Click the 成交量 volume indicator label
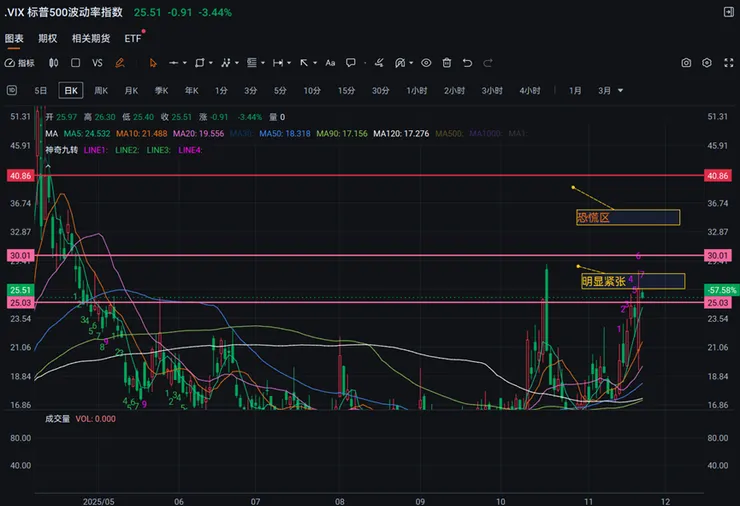The image size is (740, 506). (57, 419)
